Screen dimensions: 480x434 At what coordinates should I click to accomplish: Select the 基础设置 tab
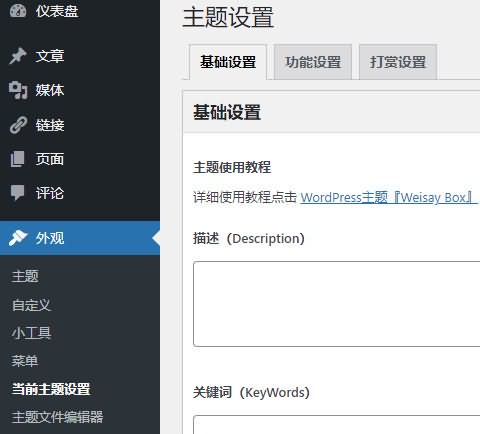pos(228,62)
